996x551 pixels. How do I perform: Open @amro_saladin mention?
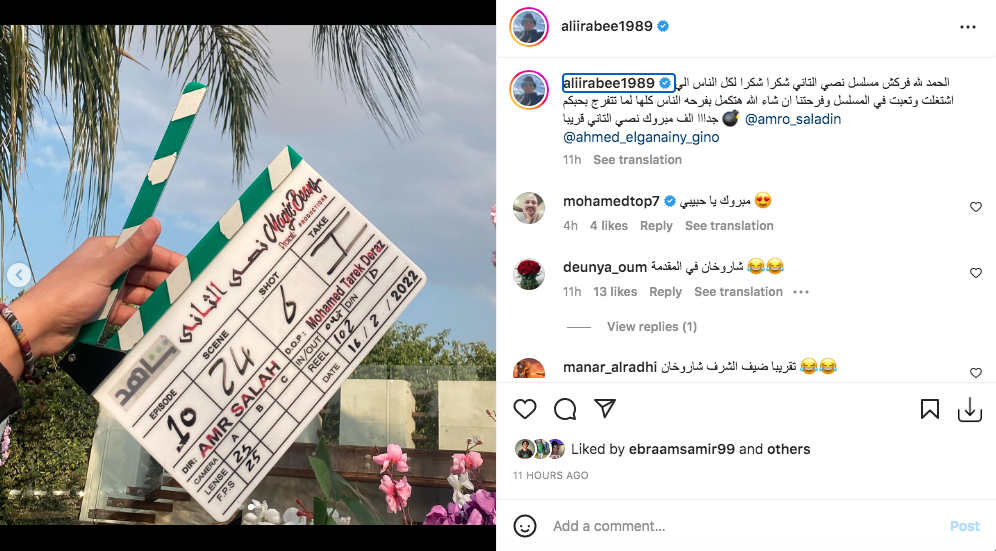point(793,119)
